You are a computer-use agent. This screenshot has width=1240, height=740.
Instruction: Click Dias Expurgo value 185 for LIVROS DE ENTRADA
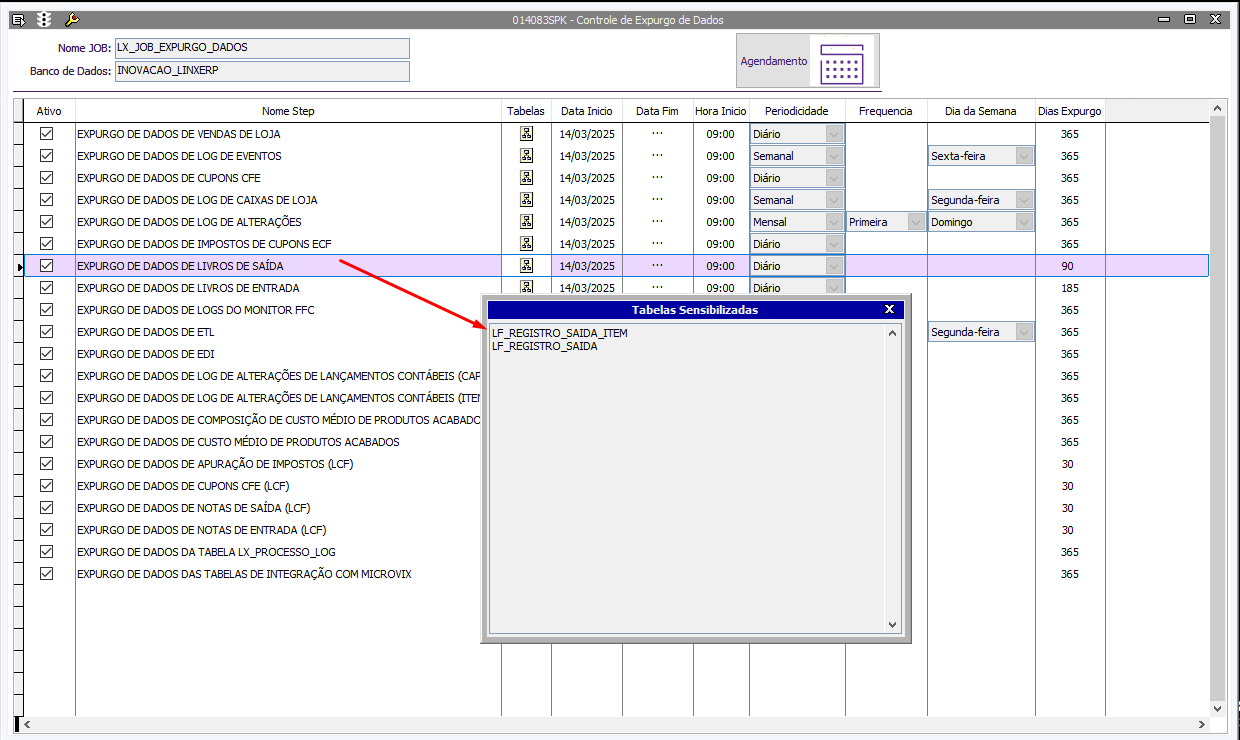(1070, 288)
